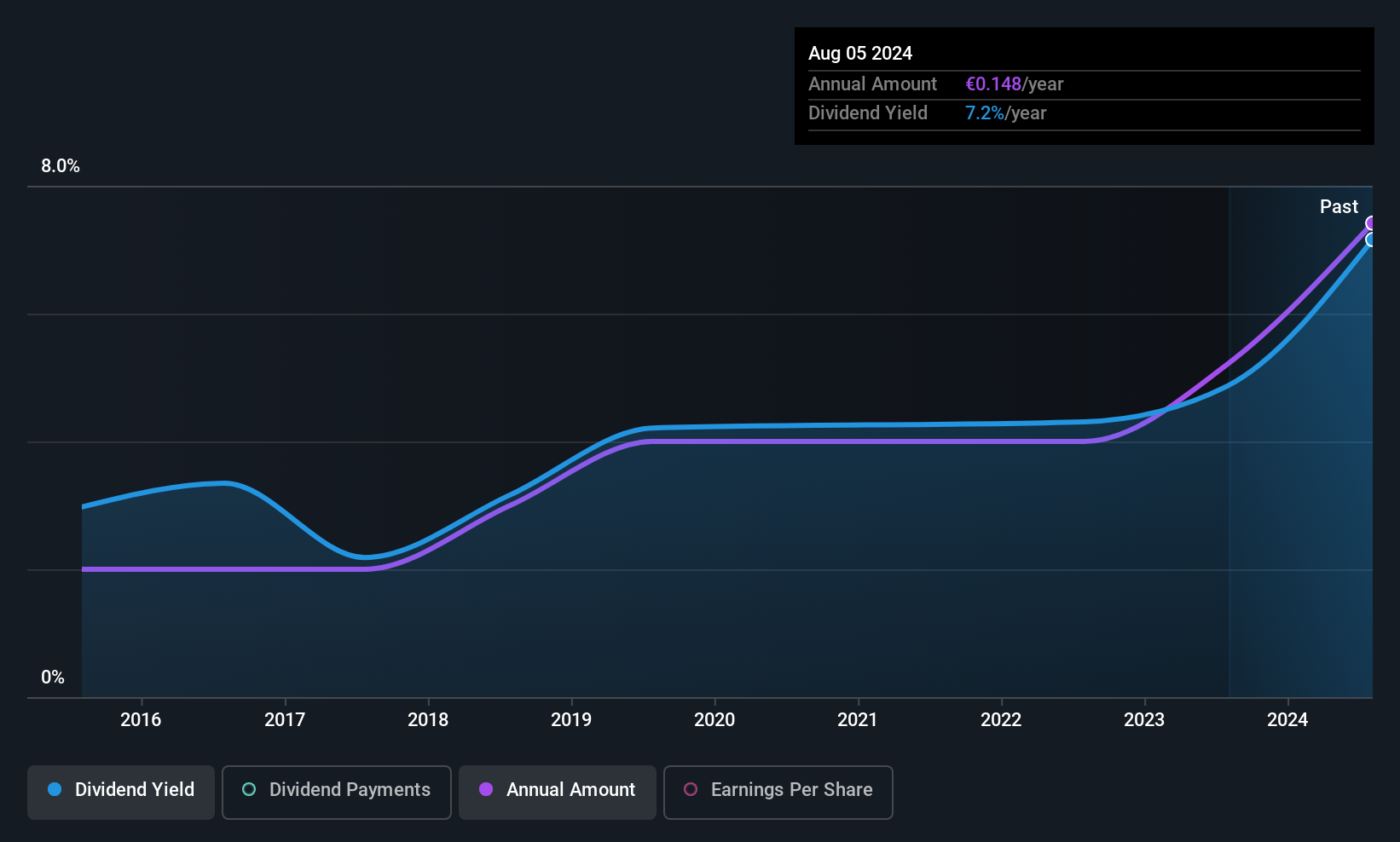The image size is (1400, 842).
Task: Click the 2024 x-axis label
Action: tap(1287, 719)
